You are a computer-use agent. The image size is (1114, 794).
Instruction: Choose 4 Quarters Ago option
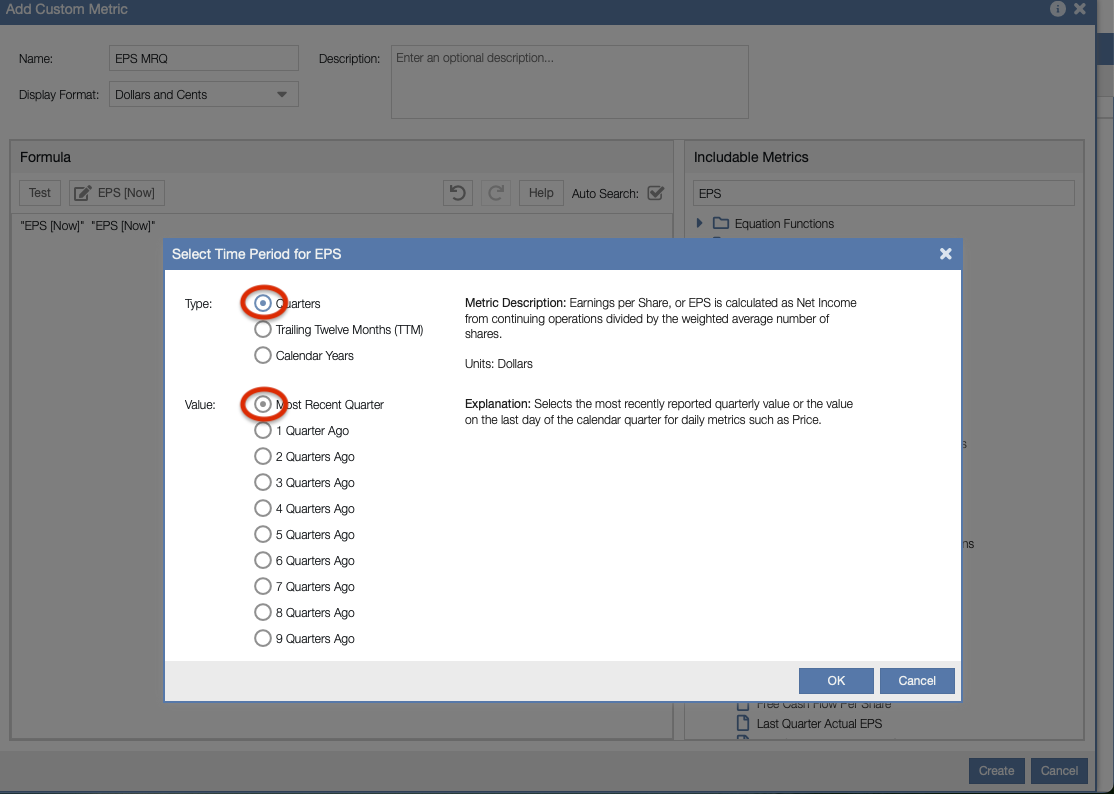[263, 509]
